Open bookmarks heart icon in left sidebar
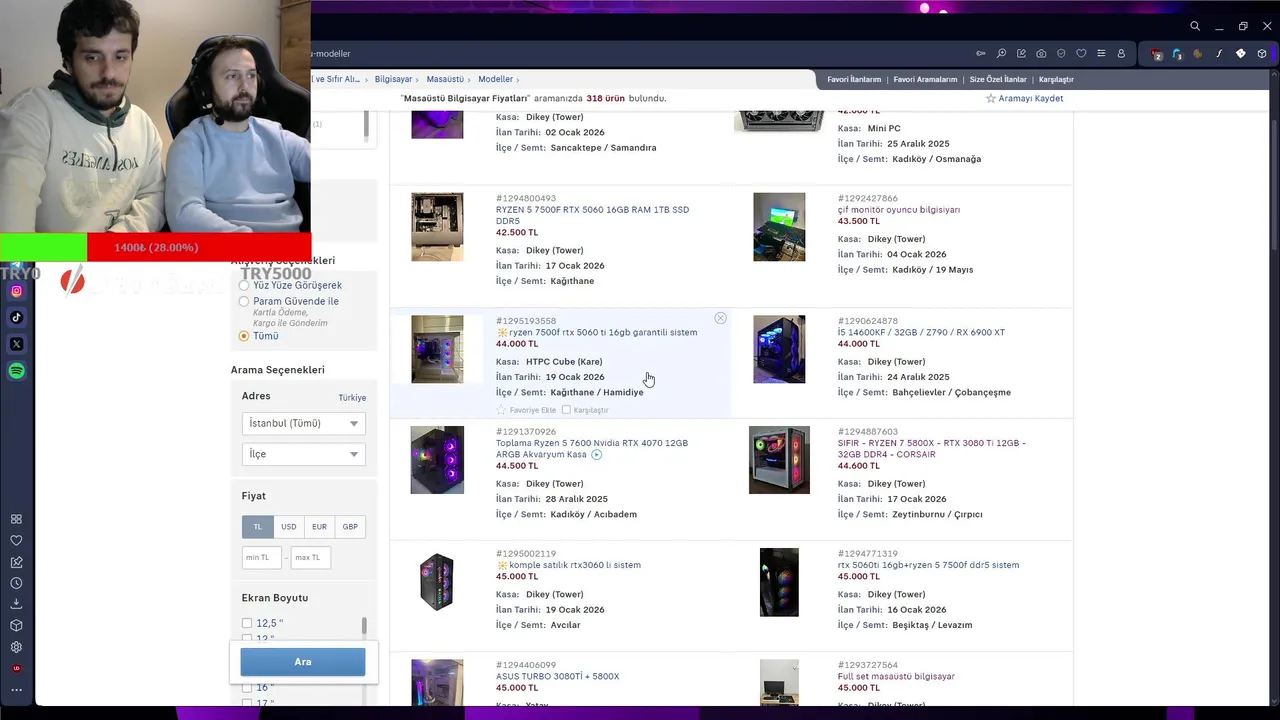1280x720 pixels. [16, 541]
